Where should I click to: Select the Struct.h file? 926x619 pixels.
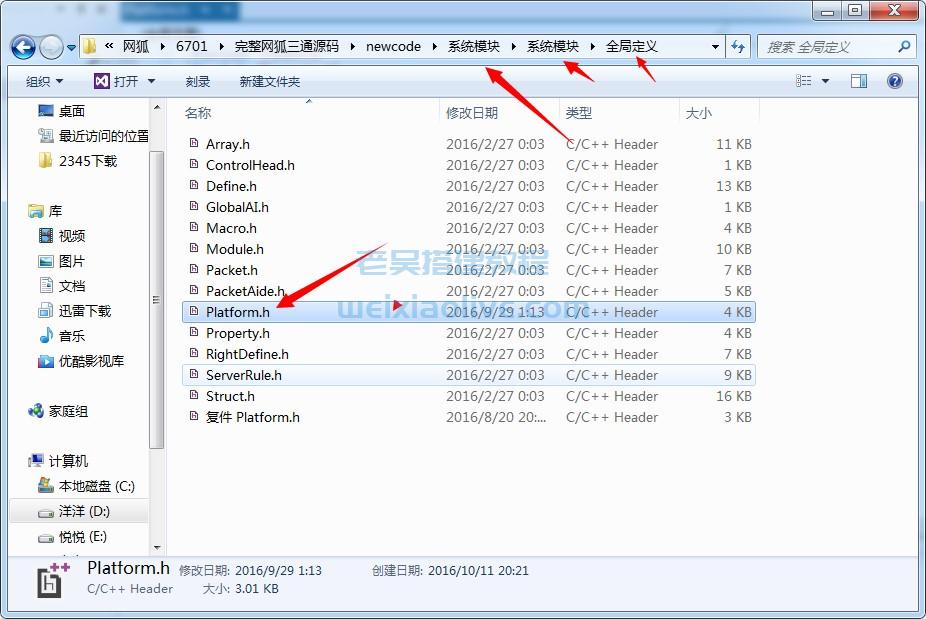(231, 396)
